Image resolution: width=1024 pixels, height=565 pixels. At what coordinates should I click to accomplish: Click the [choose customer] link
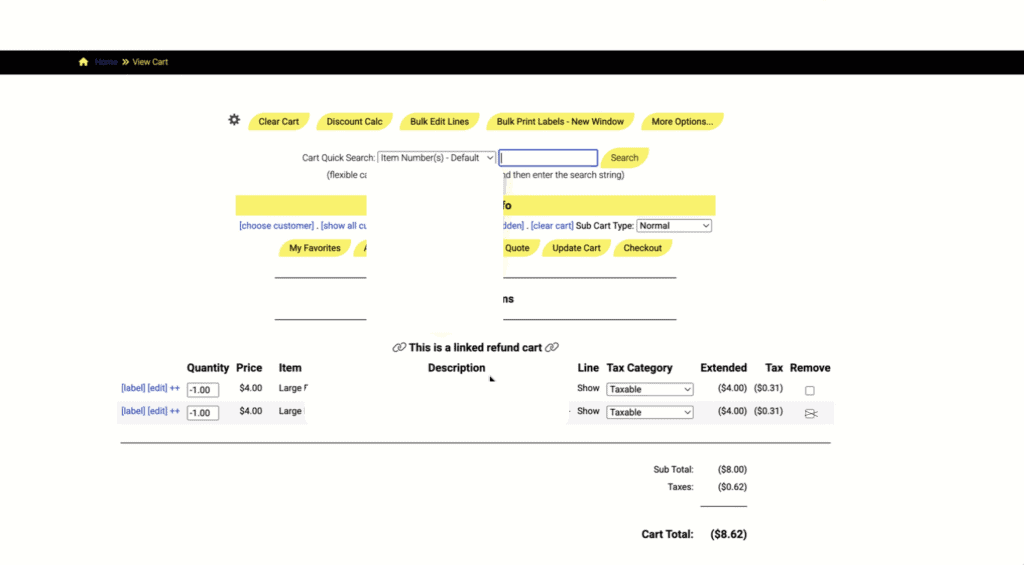point(276,226)
